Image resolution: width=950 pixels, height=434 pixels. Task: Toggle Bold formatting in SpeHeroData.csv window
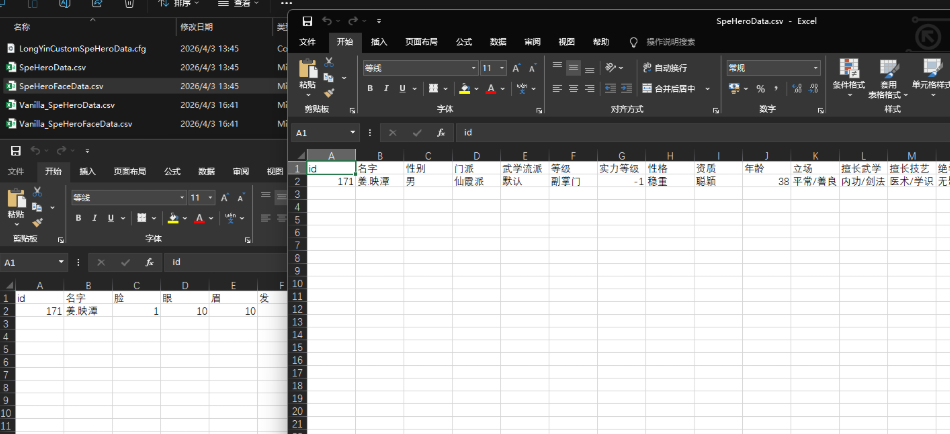(x=370, y=88)
